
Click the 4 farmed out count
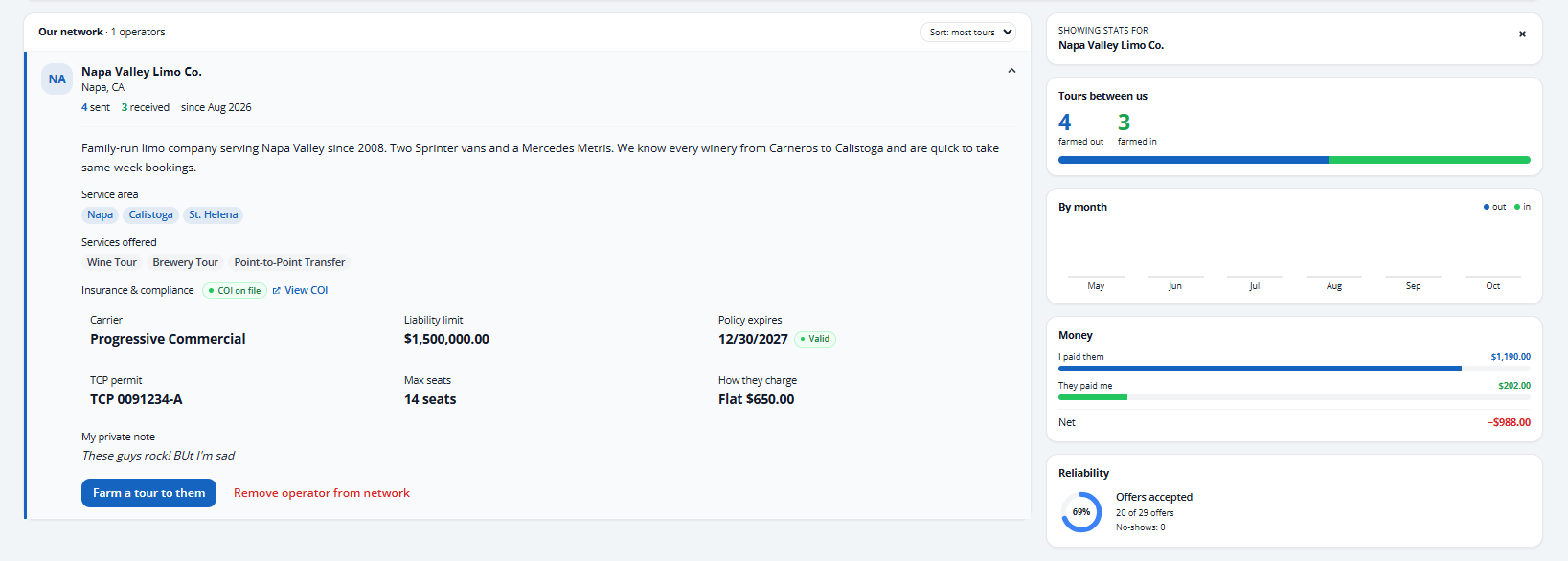1065,123
